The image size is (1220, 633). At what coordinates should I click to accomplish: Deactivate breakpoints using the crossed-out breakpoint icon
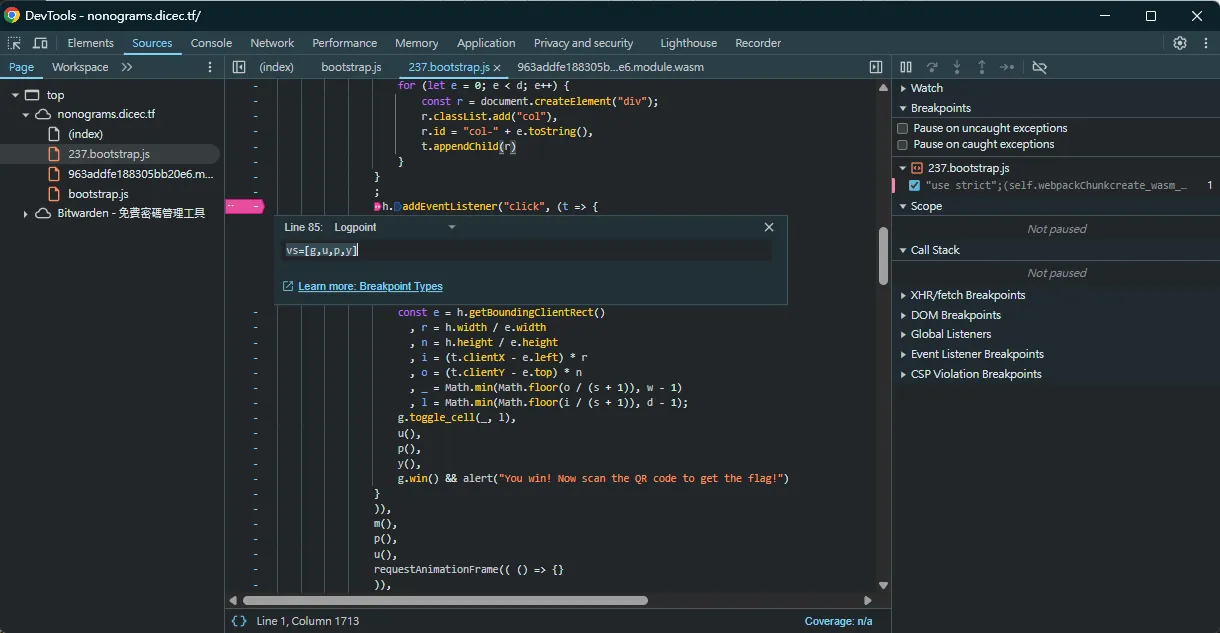point(1040,67)
